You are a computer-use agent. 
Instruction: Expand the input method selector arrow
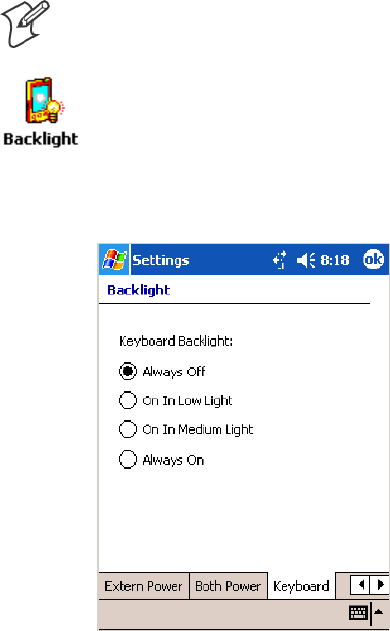point(379,612)
